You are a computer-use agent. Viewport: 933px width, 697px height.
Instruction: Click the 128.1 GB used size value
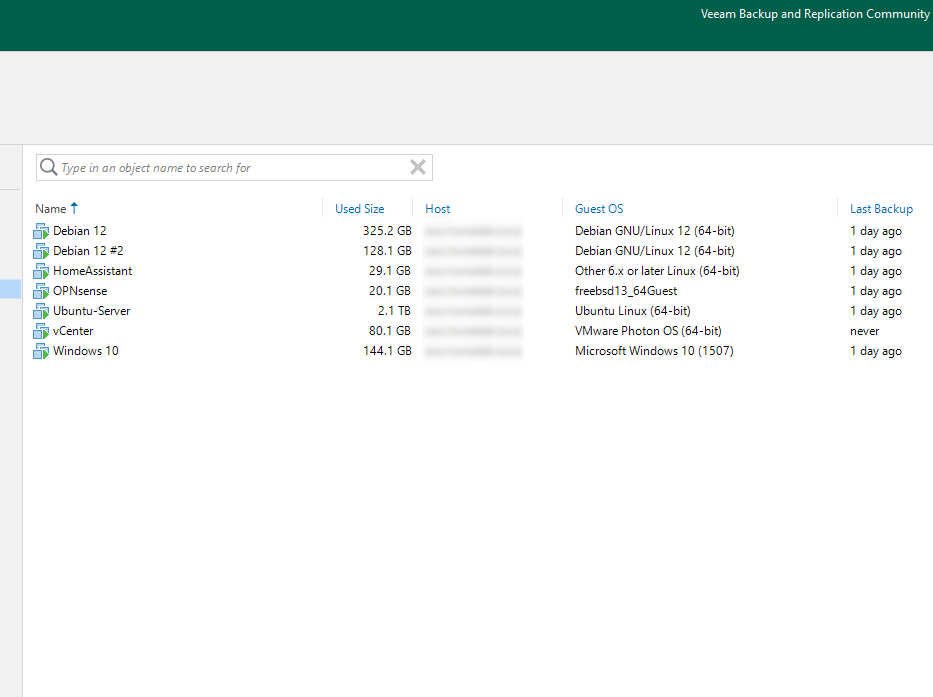387,251
